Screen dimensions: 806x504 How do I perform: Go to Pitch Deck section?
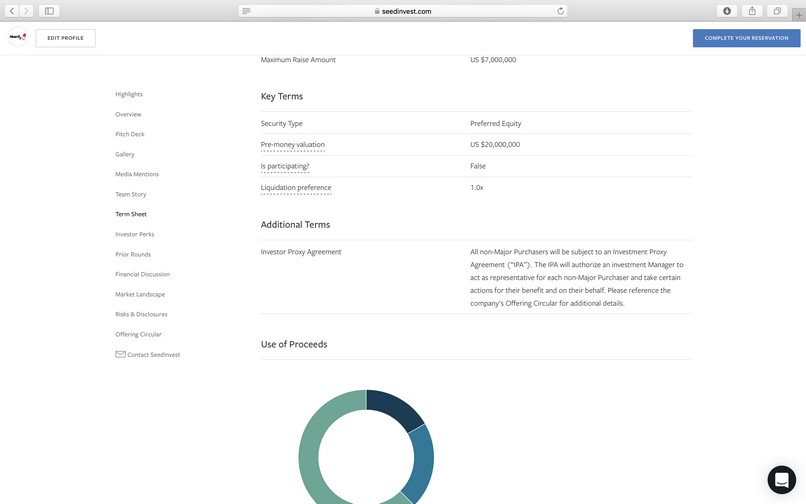coord(129,134)
